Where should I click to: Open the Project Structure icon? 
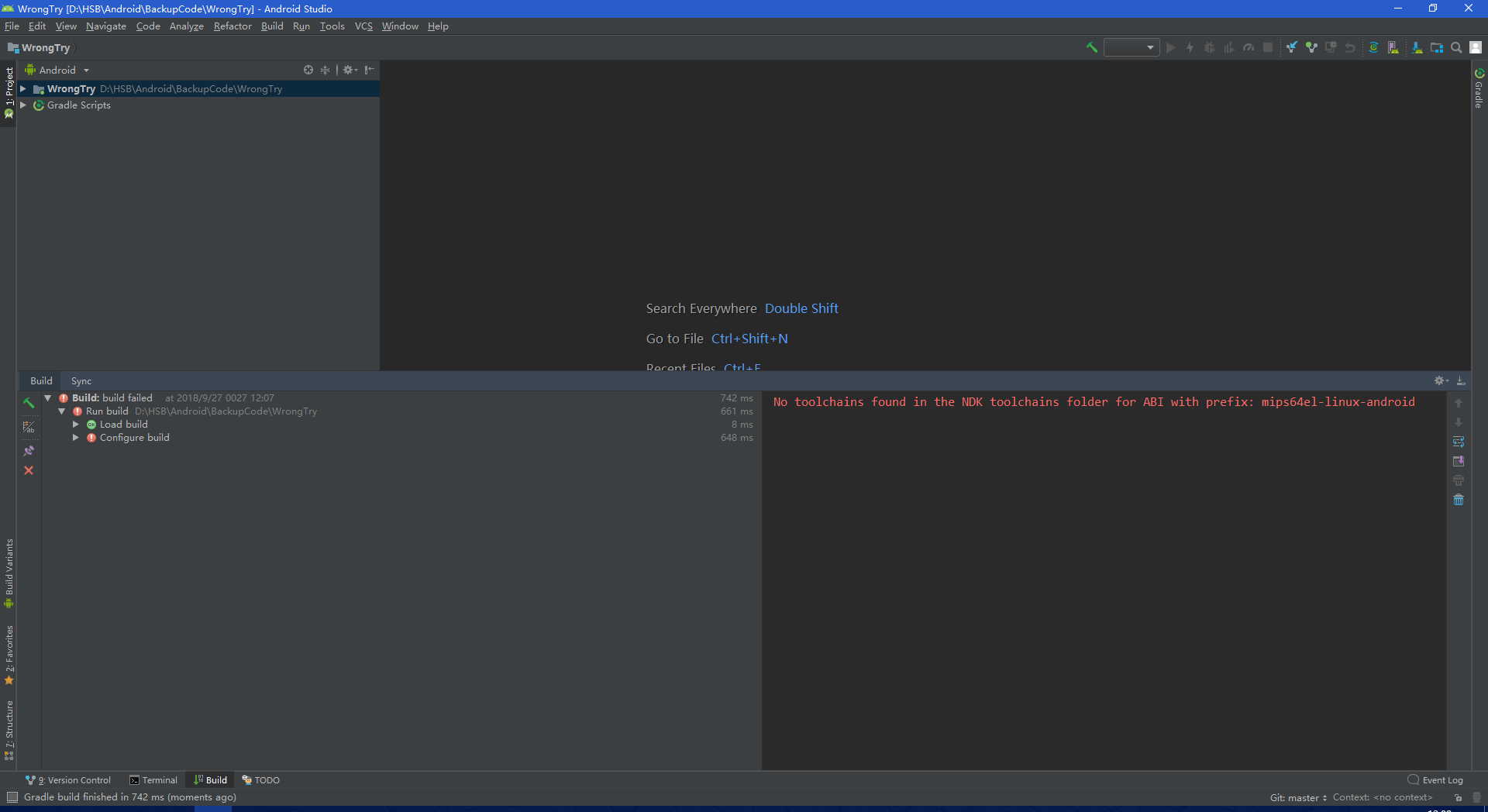pyautogui.click(x=1437, y=47)
